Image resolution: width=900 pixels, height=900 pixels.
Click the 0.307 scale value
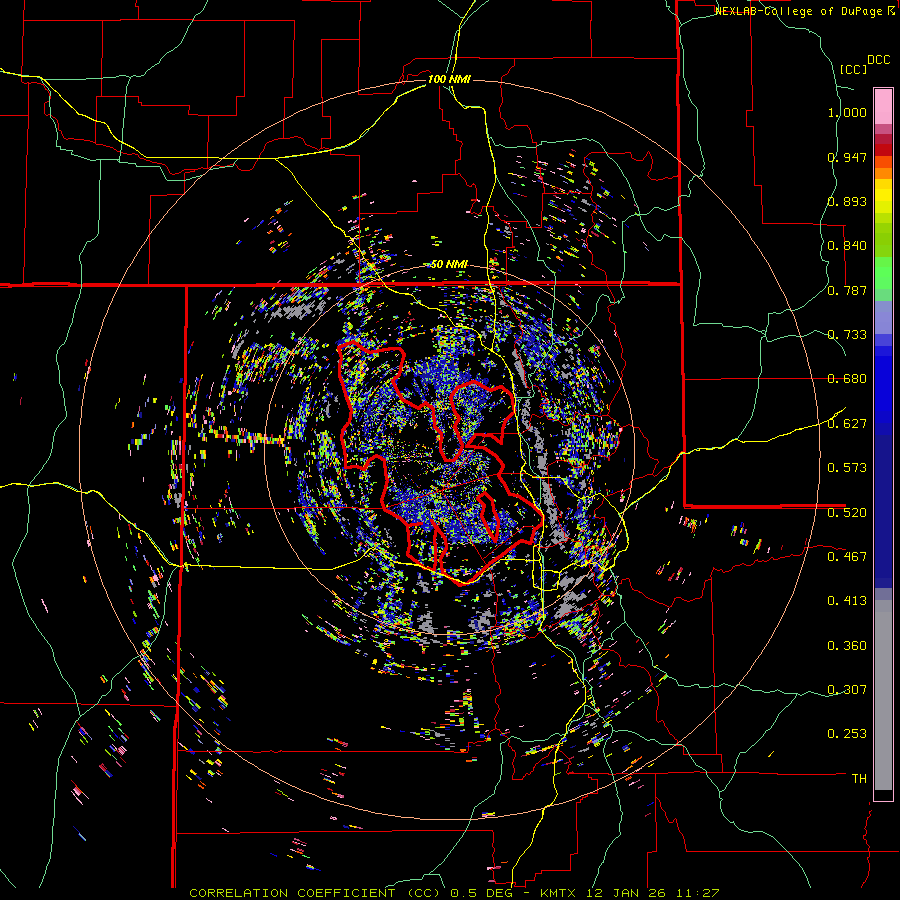pos(847,689)
